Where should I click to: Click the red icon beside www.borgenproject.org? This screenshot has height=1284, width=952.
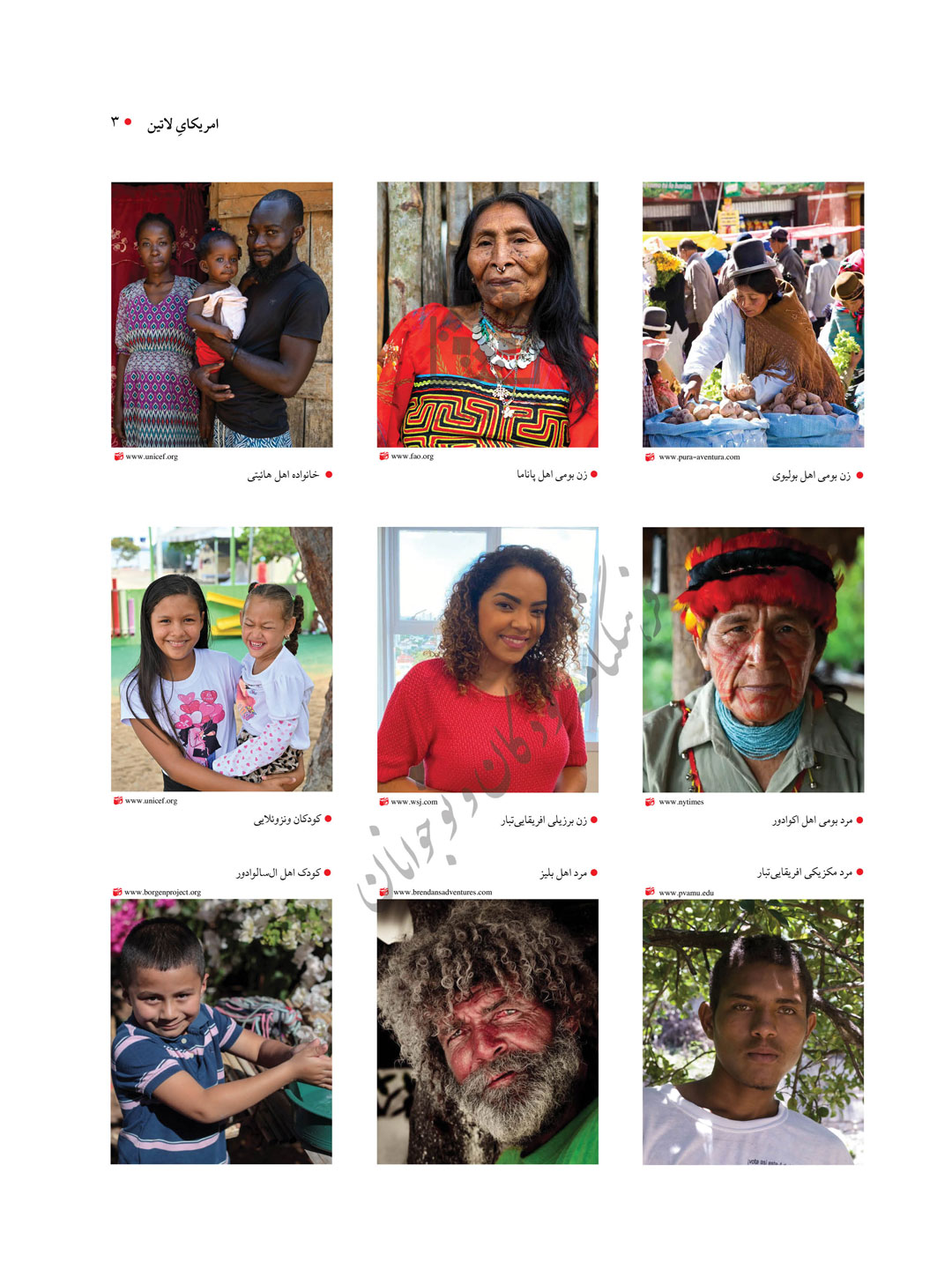tap(117, 893)
